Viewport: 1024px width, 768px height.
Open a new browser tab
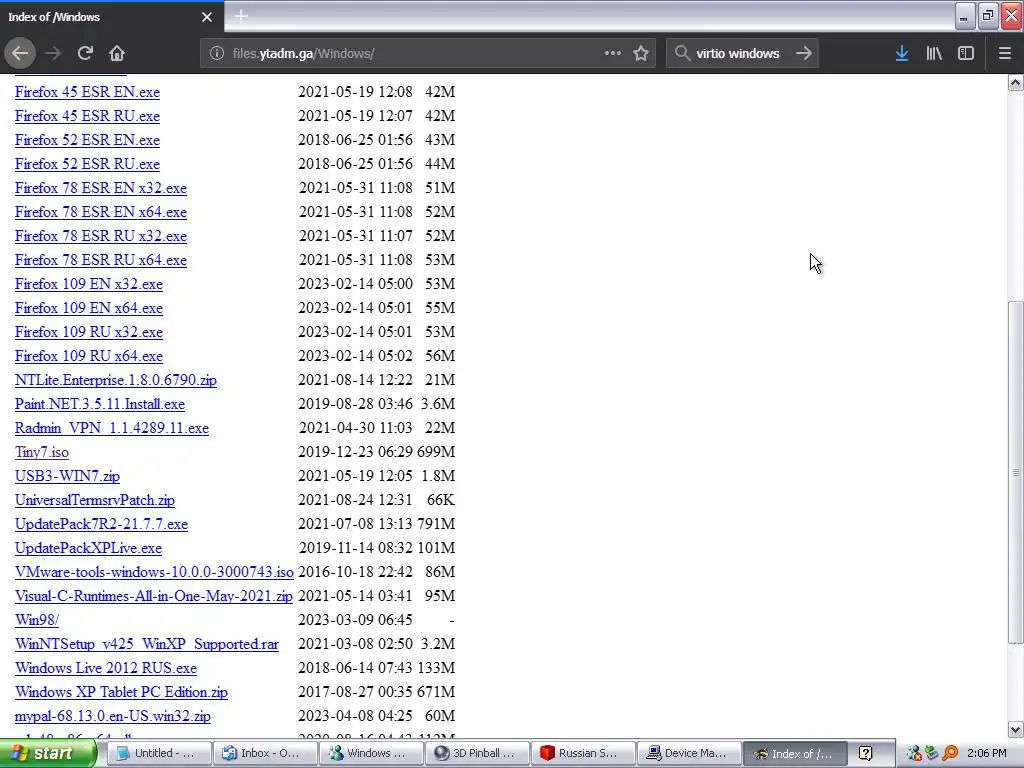coord(241,16)
